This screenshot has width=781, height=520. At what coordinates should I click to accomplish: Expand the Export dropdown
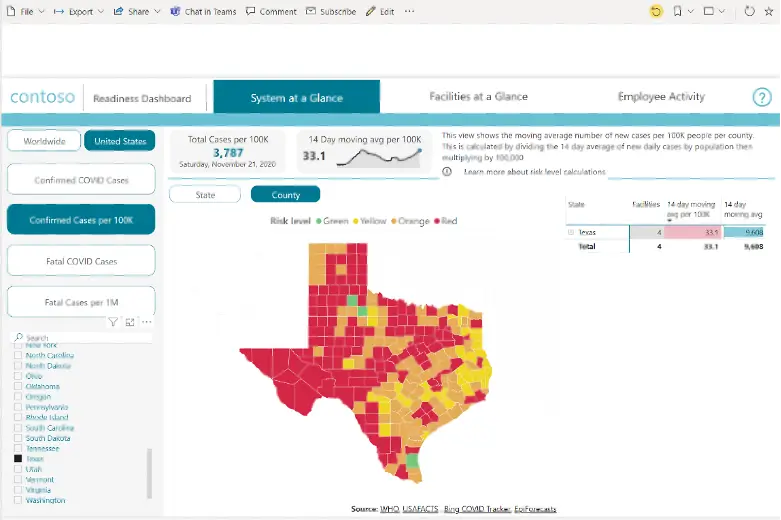(80, 11)
